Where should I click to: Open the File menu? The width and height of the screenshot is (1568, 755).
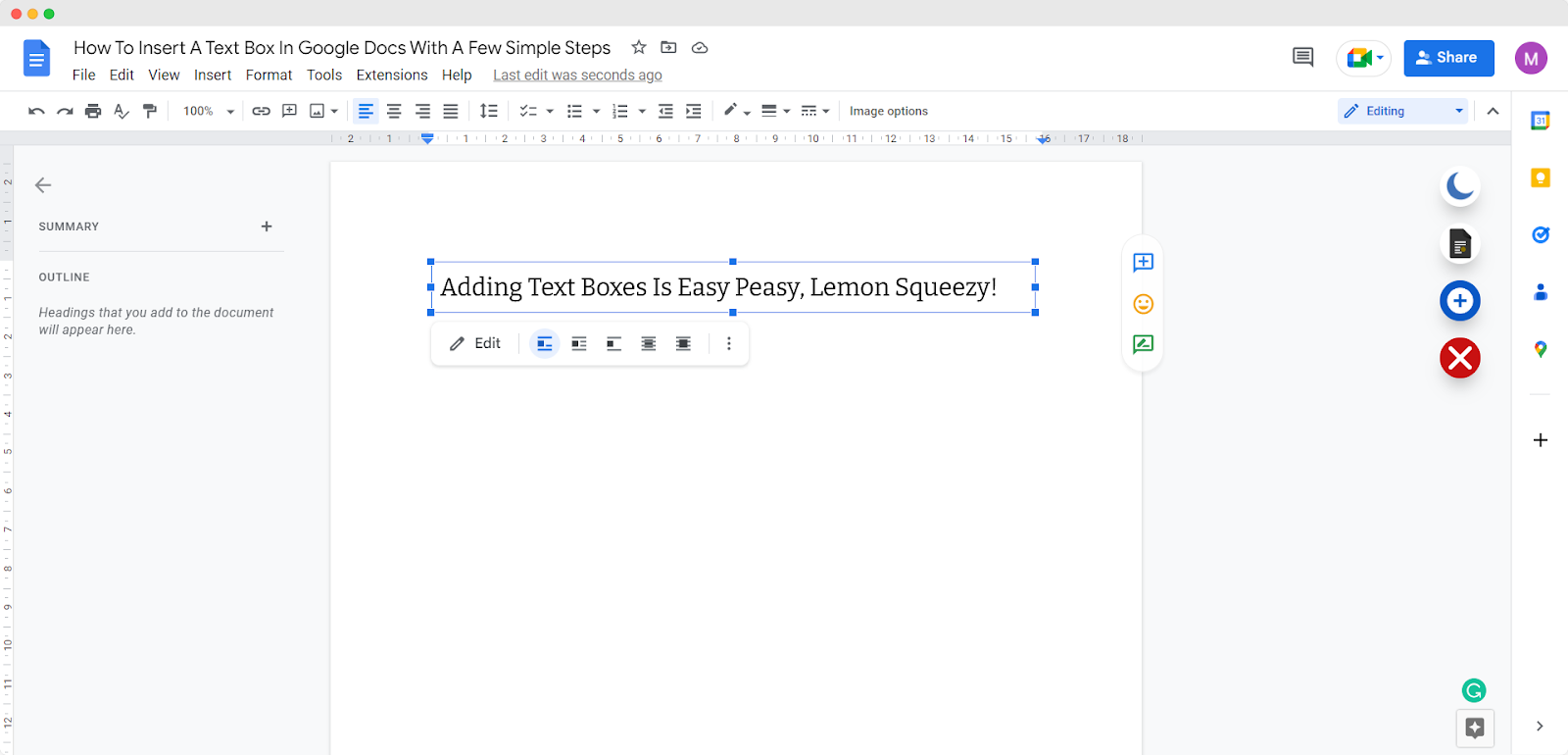pyautogui.click(x=84, y=75)
